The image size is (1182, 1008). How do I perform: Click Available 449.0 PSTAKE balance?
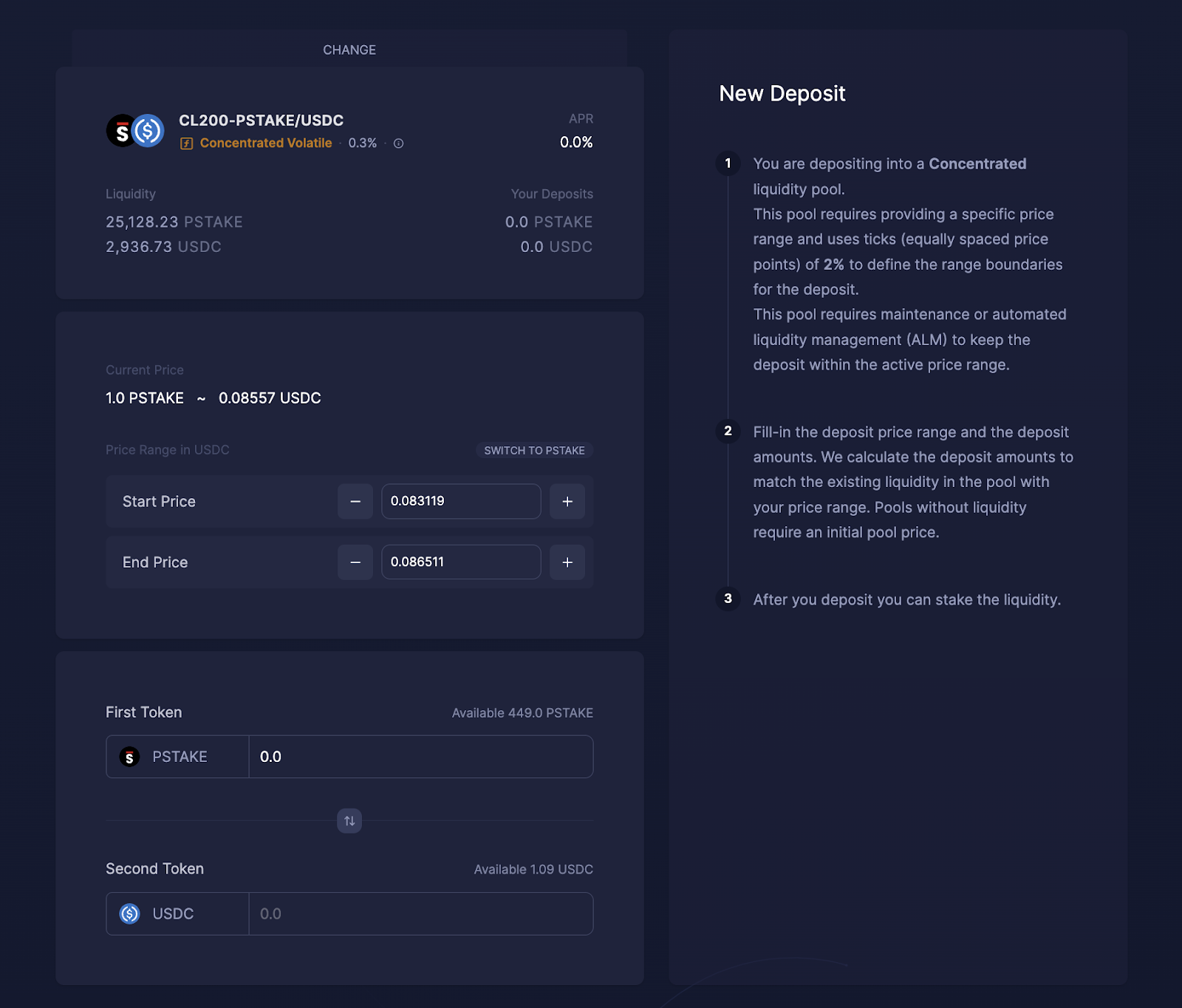[522, 713]
